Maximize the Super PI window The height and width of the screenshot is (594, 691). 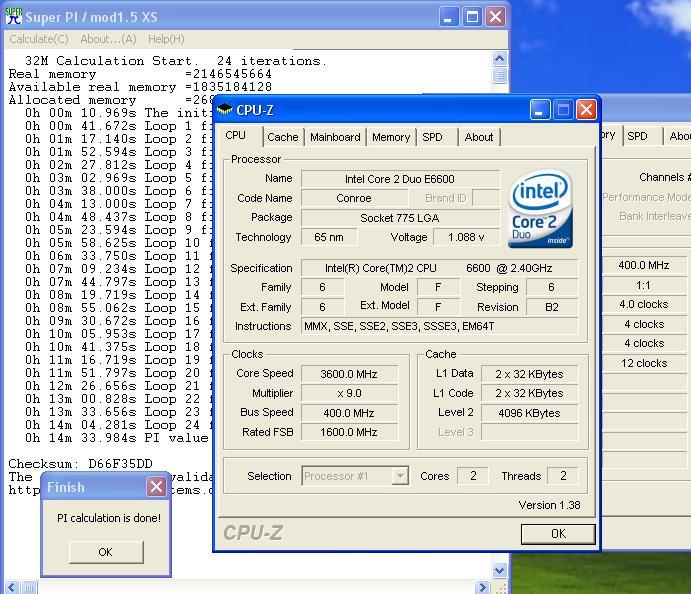click(472, 17)
